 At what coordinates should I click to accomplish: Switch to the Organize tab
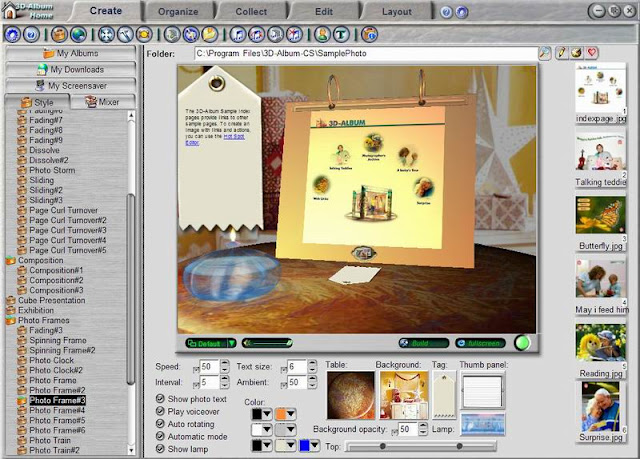(x=178, y=11)
